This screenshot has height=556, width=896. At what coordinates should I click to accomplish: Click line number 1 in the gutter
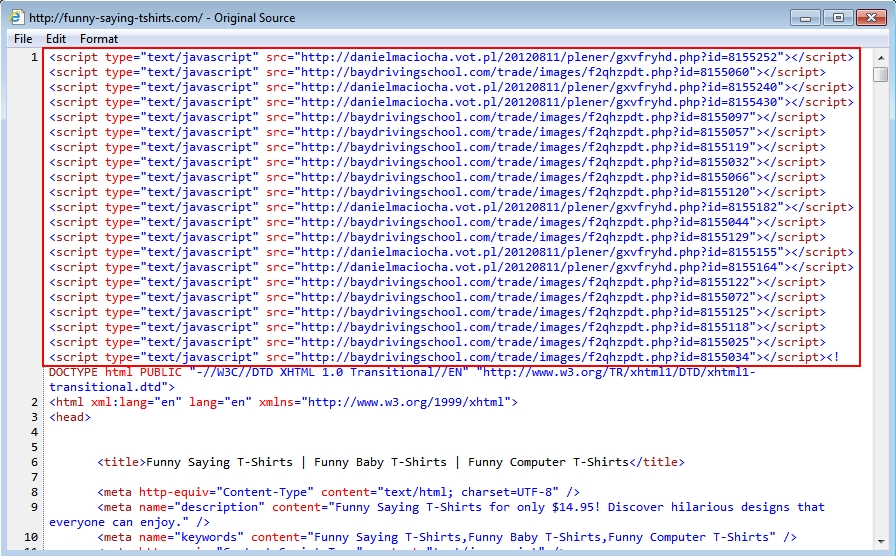click(34, 57)
